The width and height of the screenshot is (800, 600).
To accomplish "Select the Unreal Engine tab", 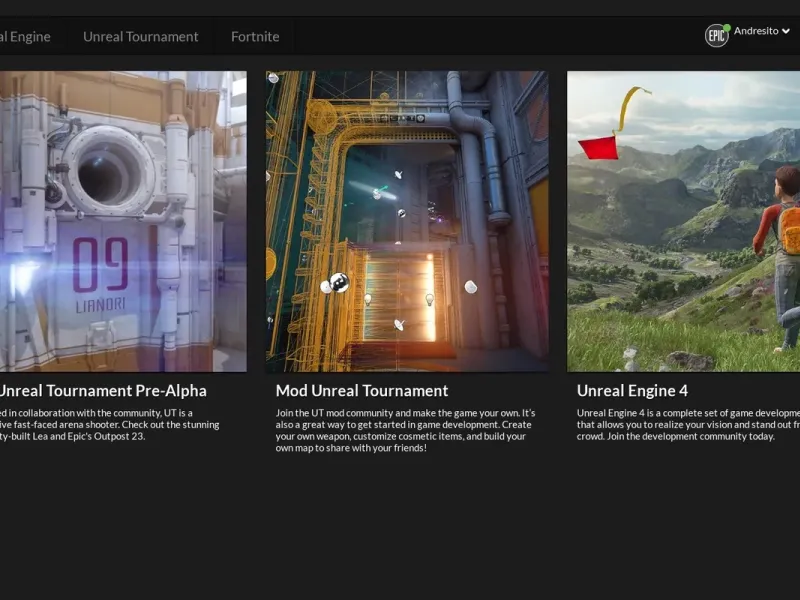I will click(25, 37).
